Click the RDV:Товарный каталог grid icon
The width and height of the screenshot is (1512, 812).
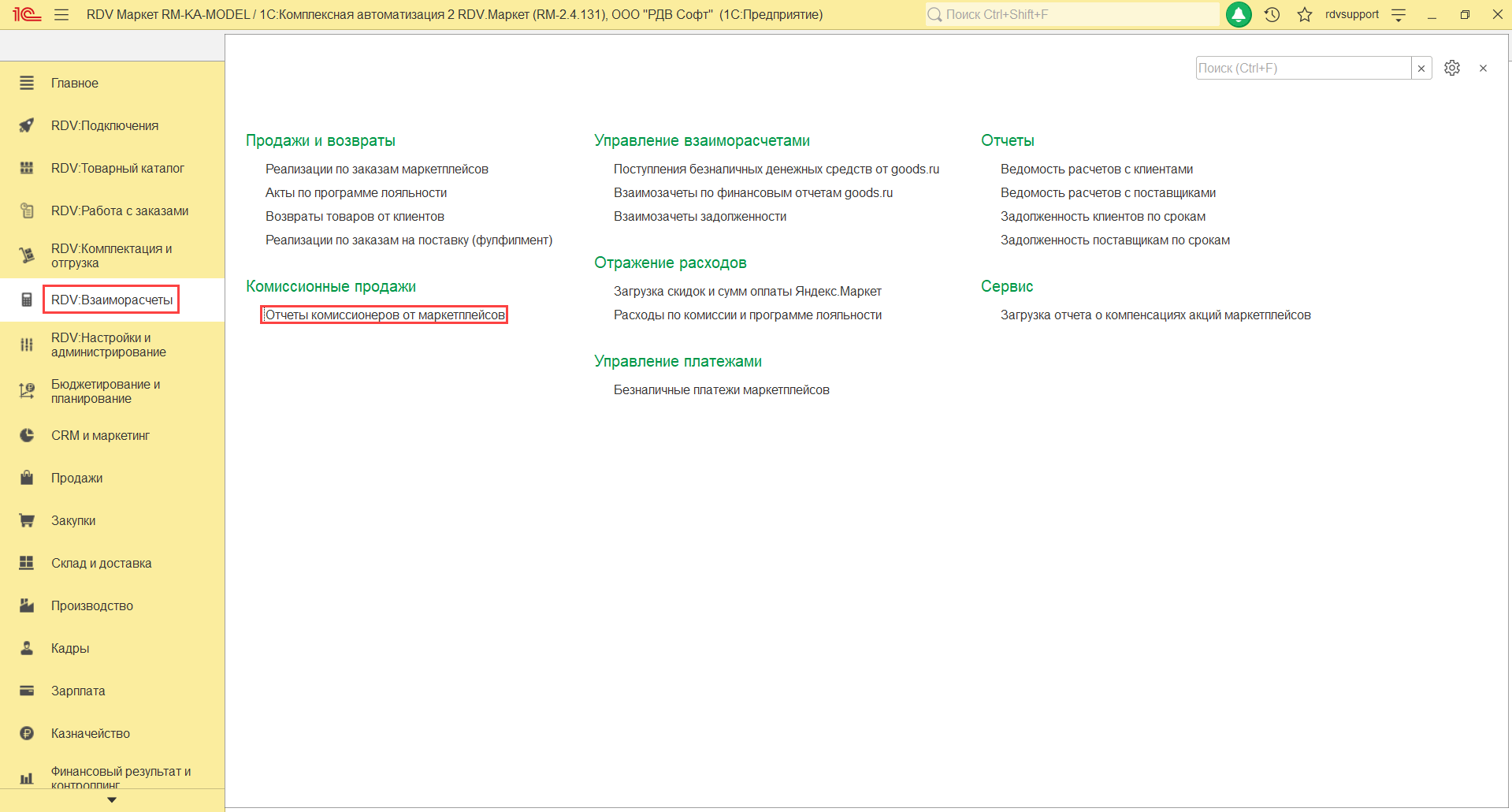(27, 168)
